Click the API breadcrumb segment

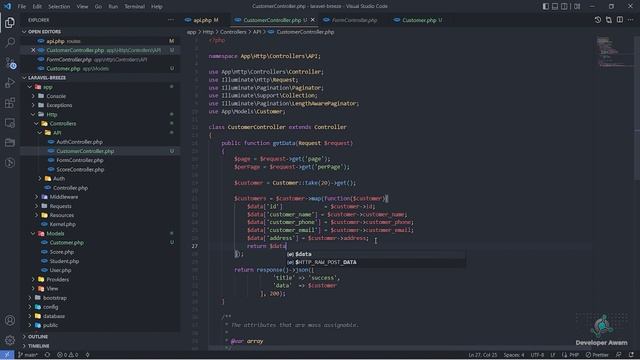(x=257, y=32)
